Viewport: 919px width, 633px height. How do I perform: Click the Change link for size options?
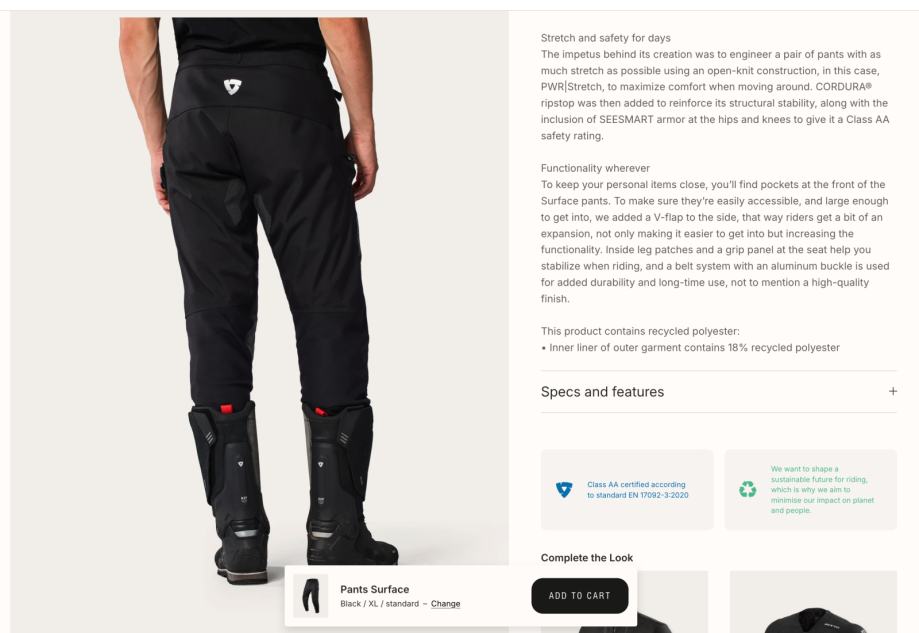click(x=445, y=604)
